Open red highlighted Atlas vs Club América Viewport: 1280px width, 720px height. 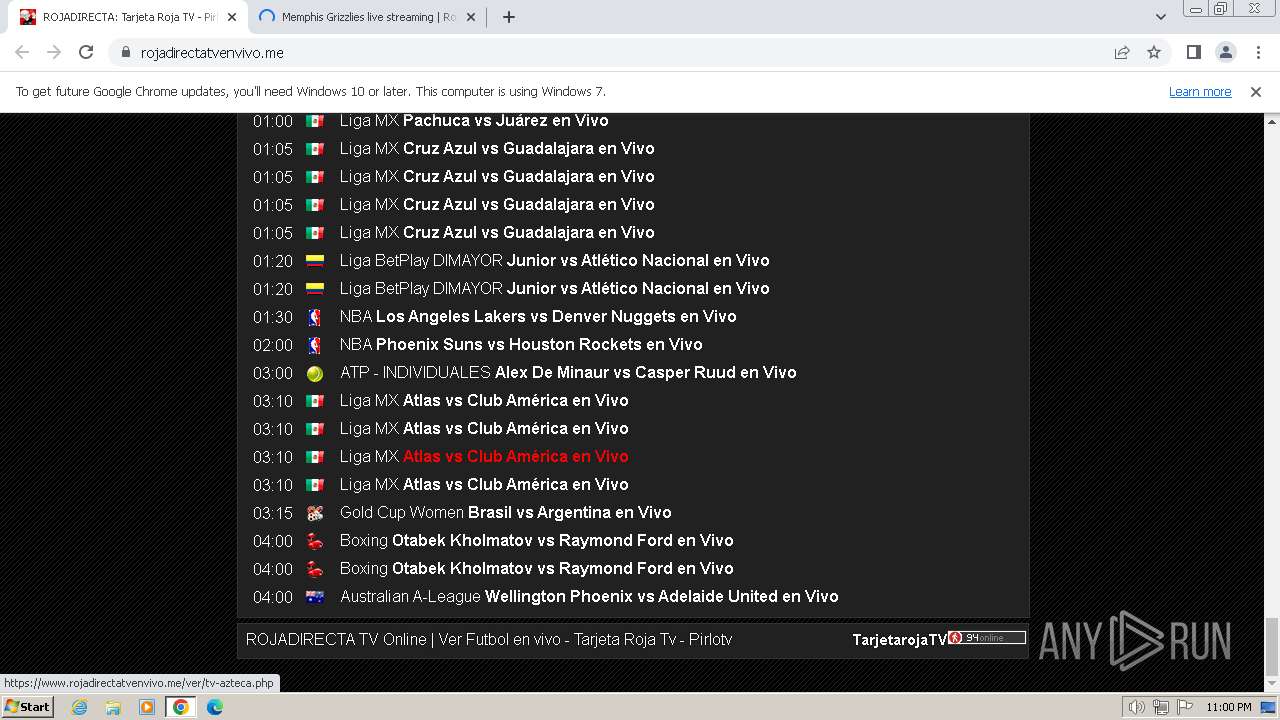pos(515,456)
